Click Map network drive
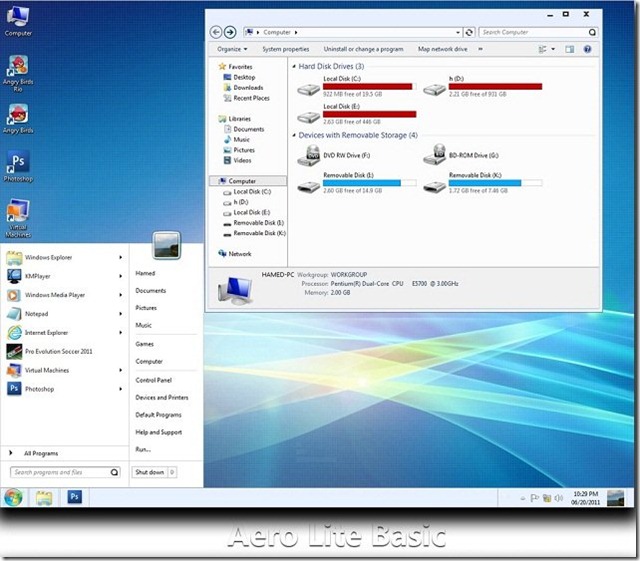640x561 pixels. coord(442,49)
